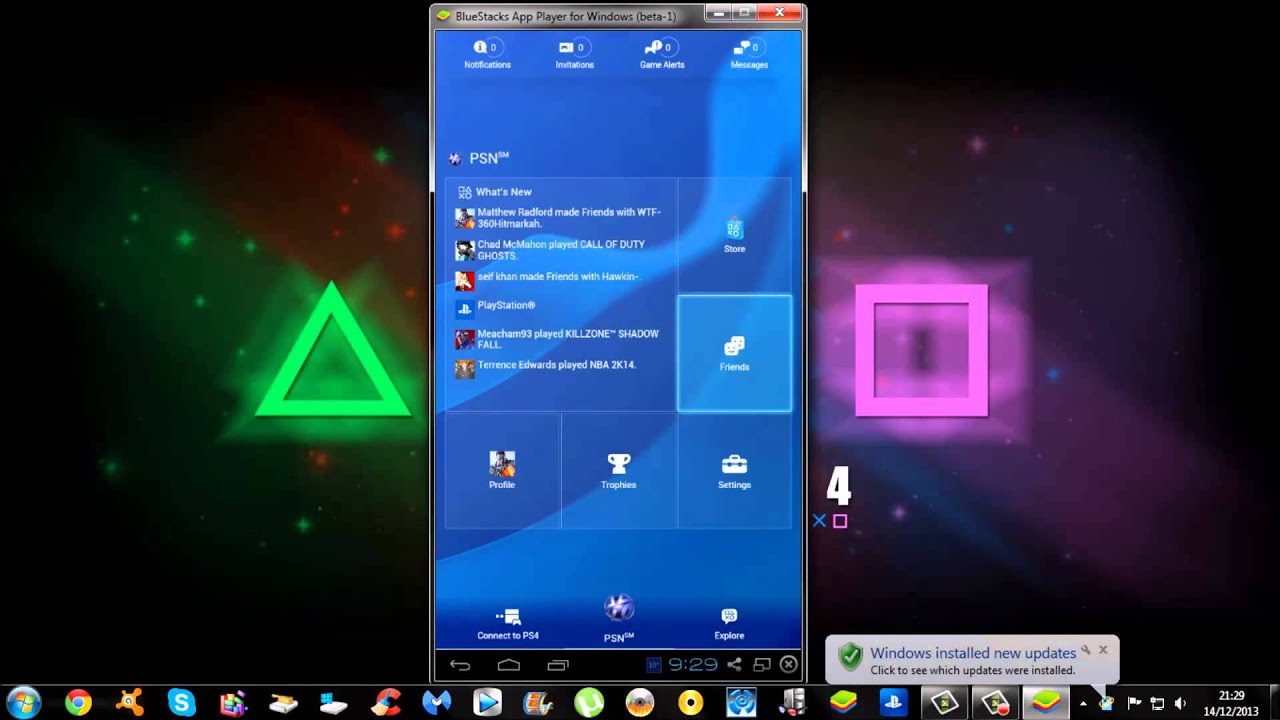Open Skype from the taskbar
Viewport: 1280px width, 720px height.
click(180, 703)
